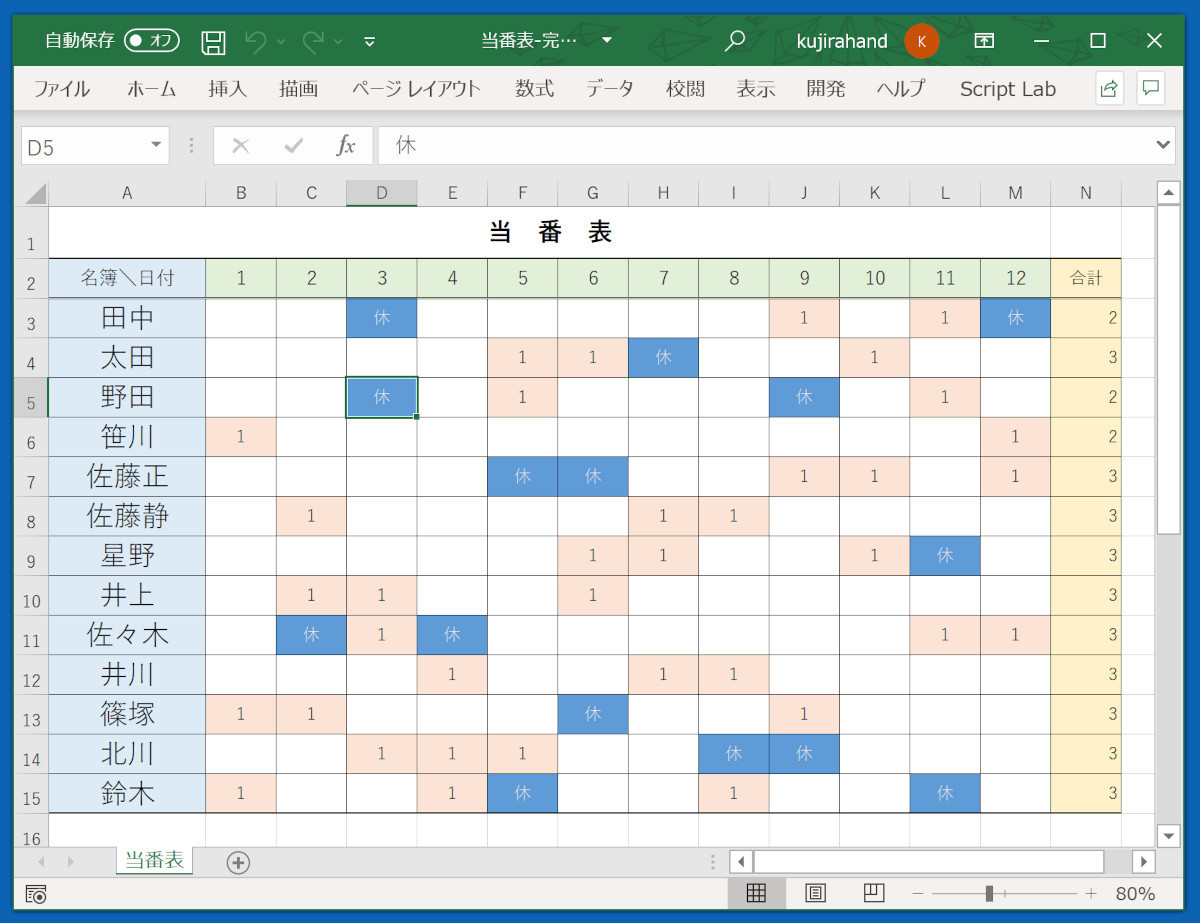The image size is (1200, 923).
Task: Open the 挿入 ribbon tab
Action: pyautogui.click(x=227, y=88)
